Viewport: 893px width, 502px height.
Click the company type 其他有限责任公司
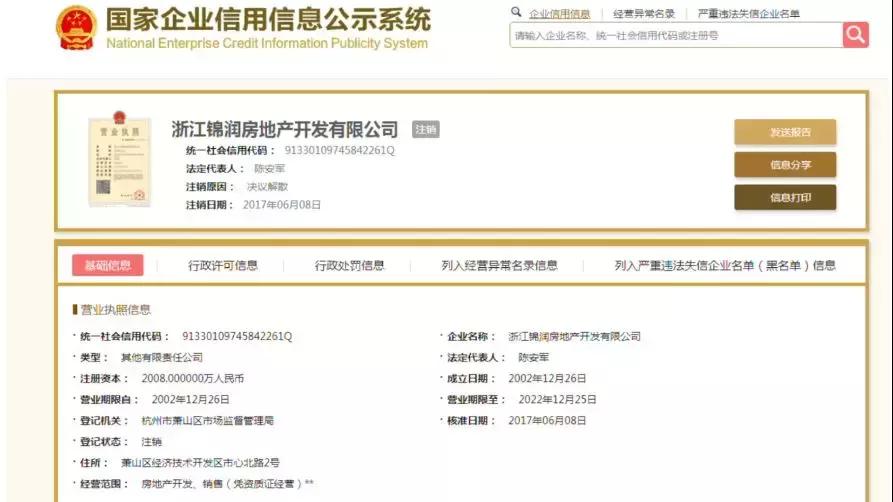point(162,357)
